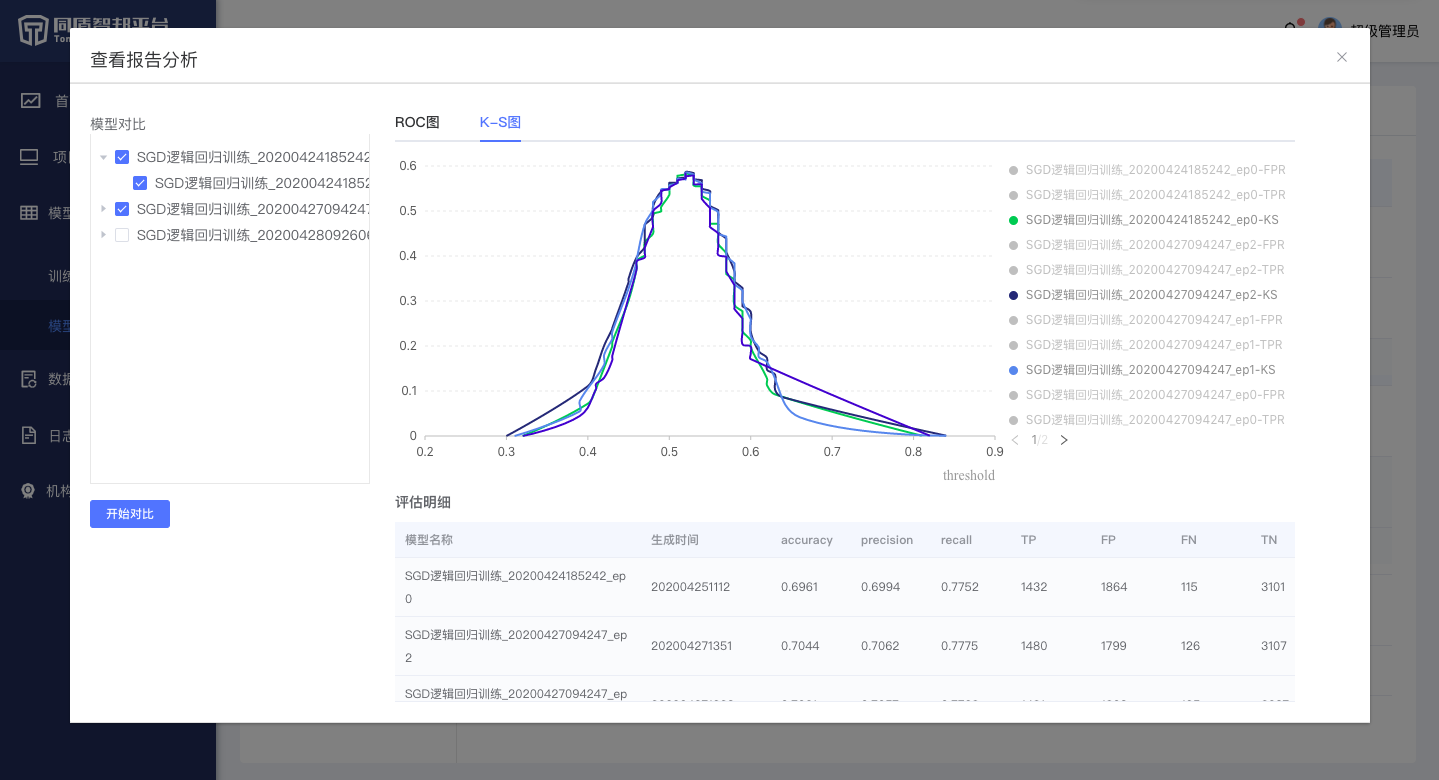This screenshot has height=780, width=1439.
Task: Click the model grid icon in sidebar
Action: (x=30, y=213)
